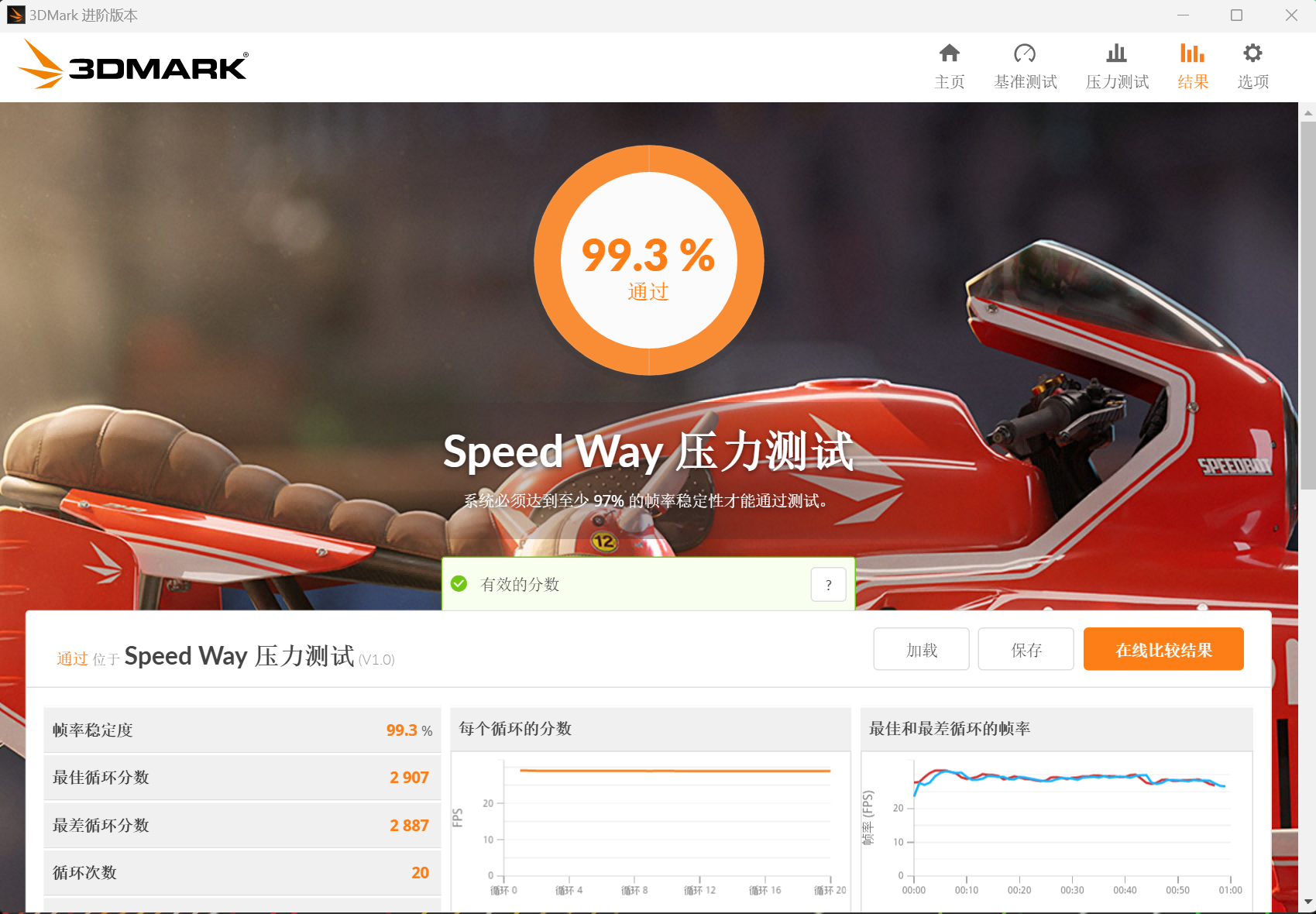Click the 加载 load button
The width and height of the screenshot is (1316, 914).
click(x=921, y=649)
